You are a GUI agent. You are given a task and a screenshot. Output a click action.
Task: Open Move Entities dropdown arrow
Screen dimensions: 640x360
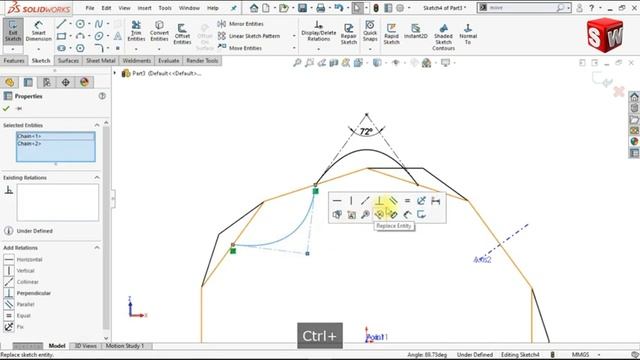pyautogui.click(x=294, y=48)
